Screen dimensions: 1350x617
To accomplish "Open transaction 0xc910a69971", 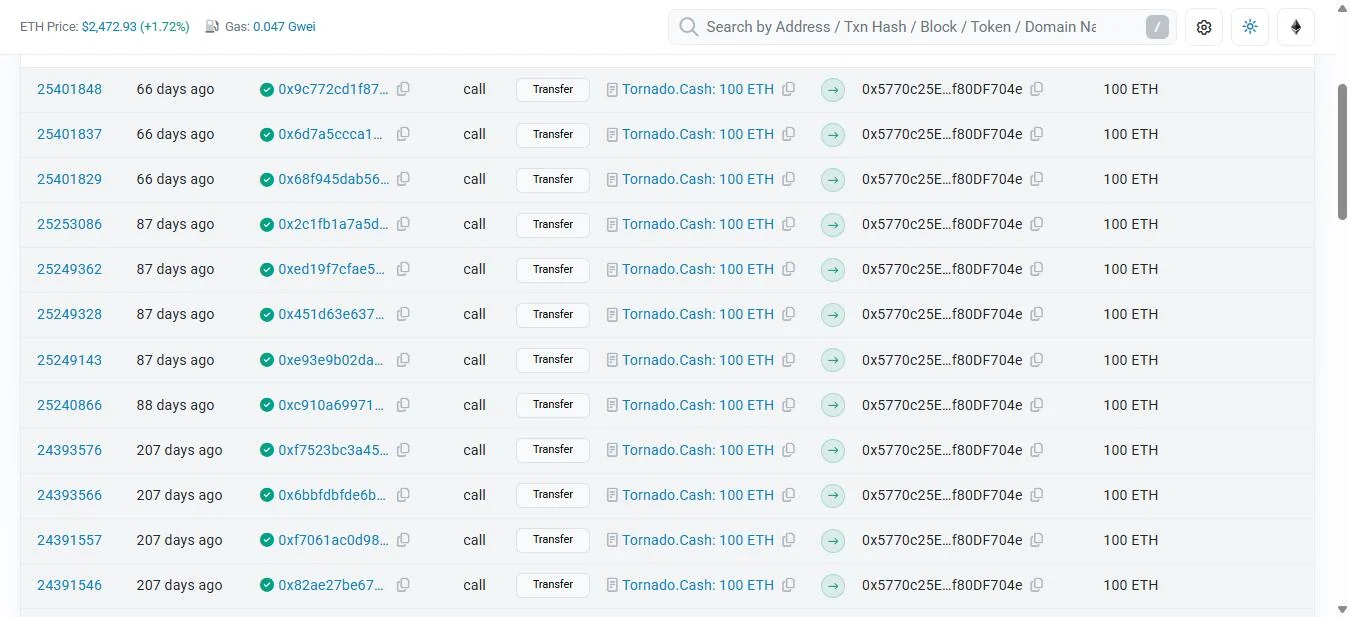I will (331, 405).
